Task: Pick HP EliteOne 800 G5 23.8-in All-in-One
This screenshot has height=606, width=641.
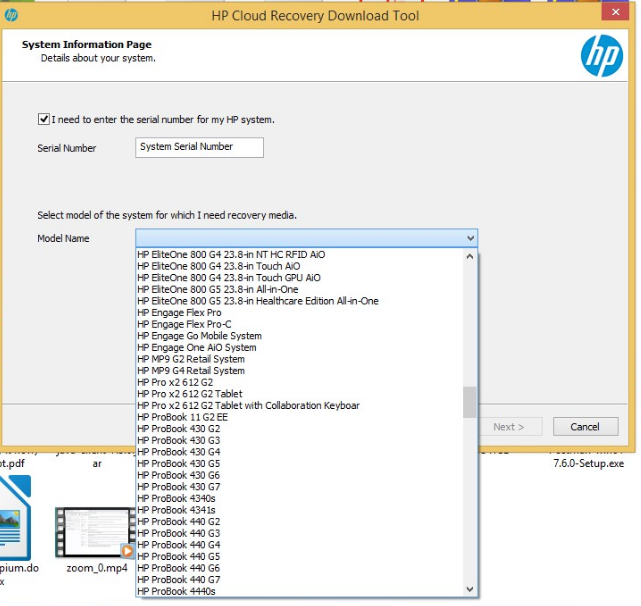Action: tap(217, 289)
